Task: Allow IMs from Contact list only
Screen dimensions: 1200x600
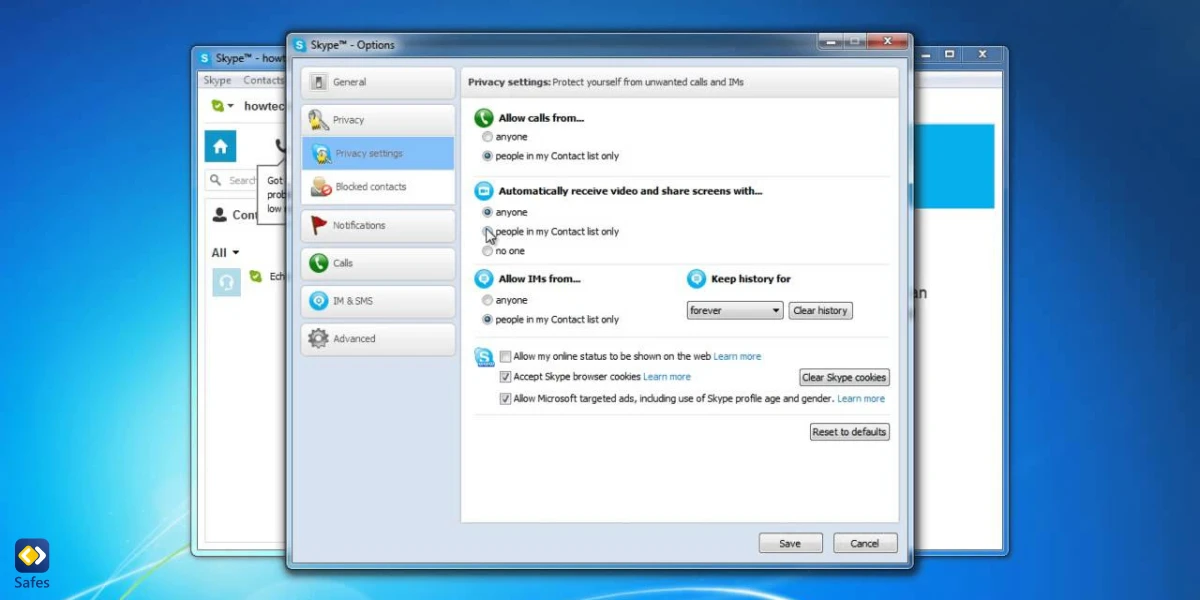Action: point(487,320)
